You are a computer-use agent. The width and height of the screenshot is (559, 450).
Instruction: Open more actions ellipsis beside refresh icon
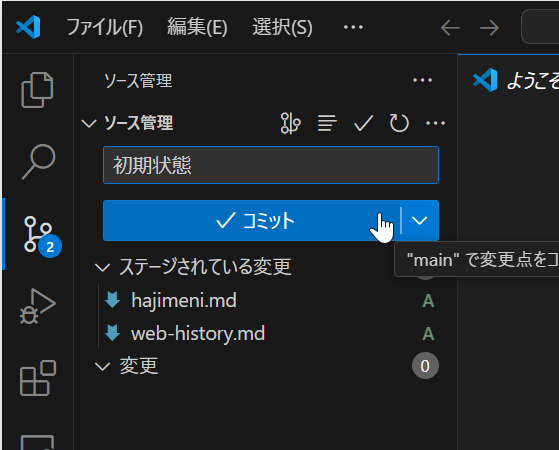tap(435, 123)
